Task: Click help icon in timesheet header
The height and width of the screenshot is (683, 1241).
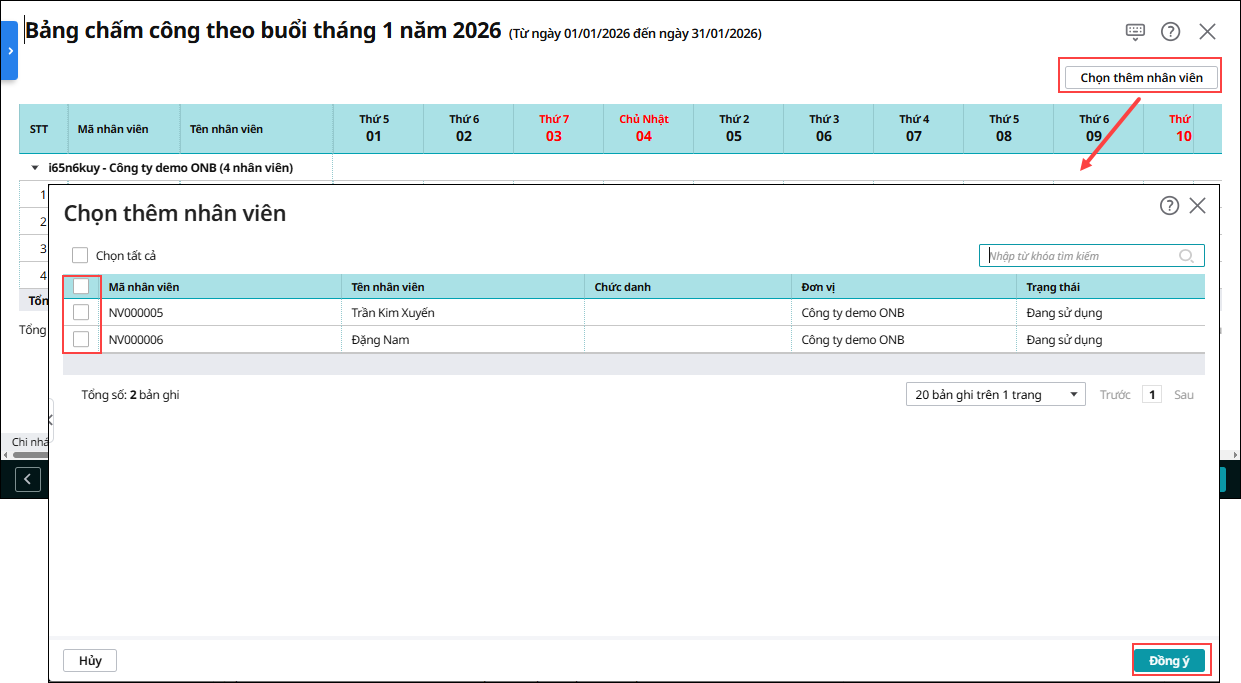Action: click(1170, 31)
